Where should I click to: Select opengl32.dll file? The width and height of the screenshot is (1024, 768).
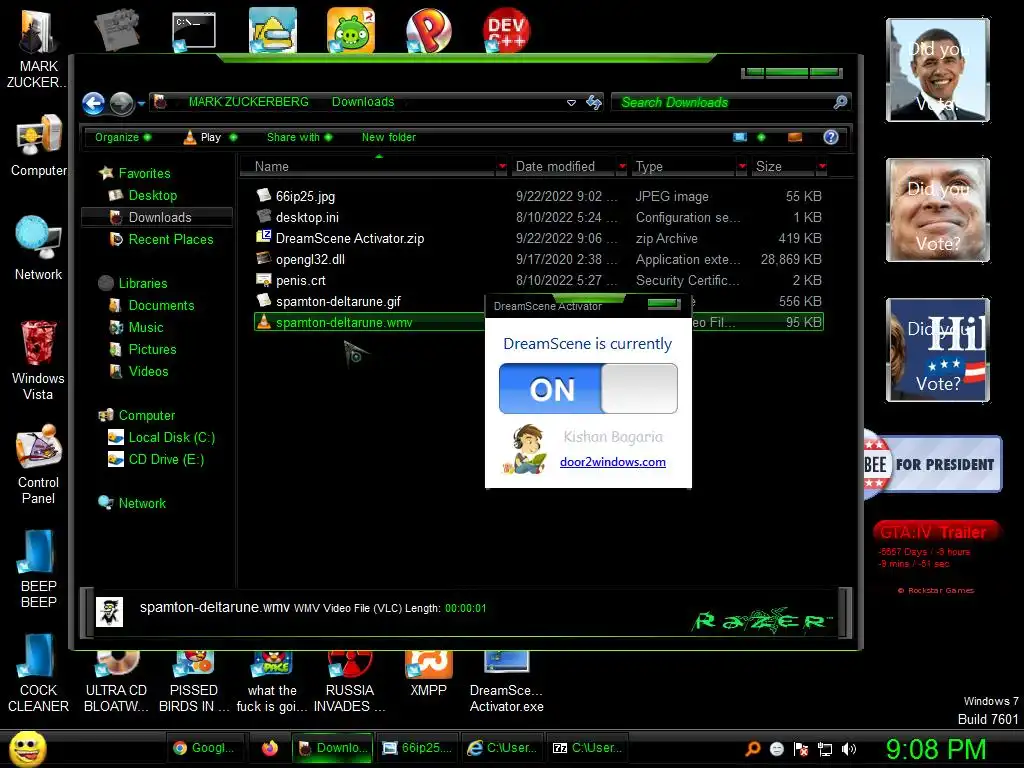point(539,259)
